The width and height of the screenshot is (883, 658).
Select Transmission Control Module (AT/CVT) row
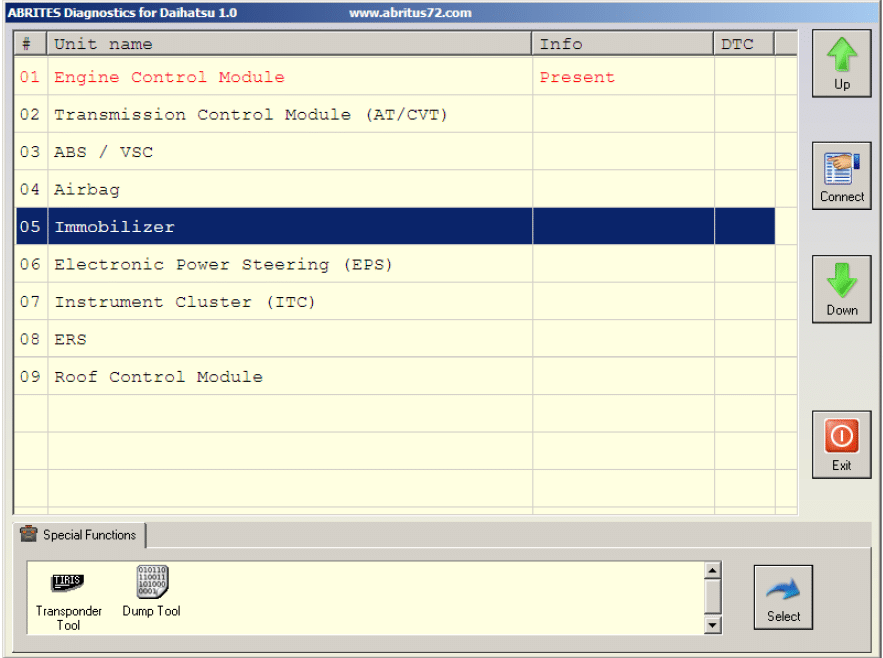pos(250,115)
